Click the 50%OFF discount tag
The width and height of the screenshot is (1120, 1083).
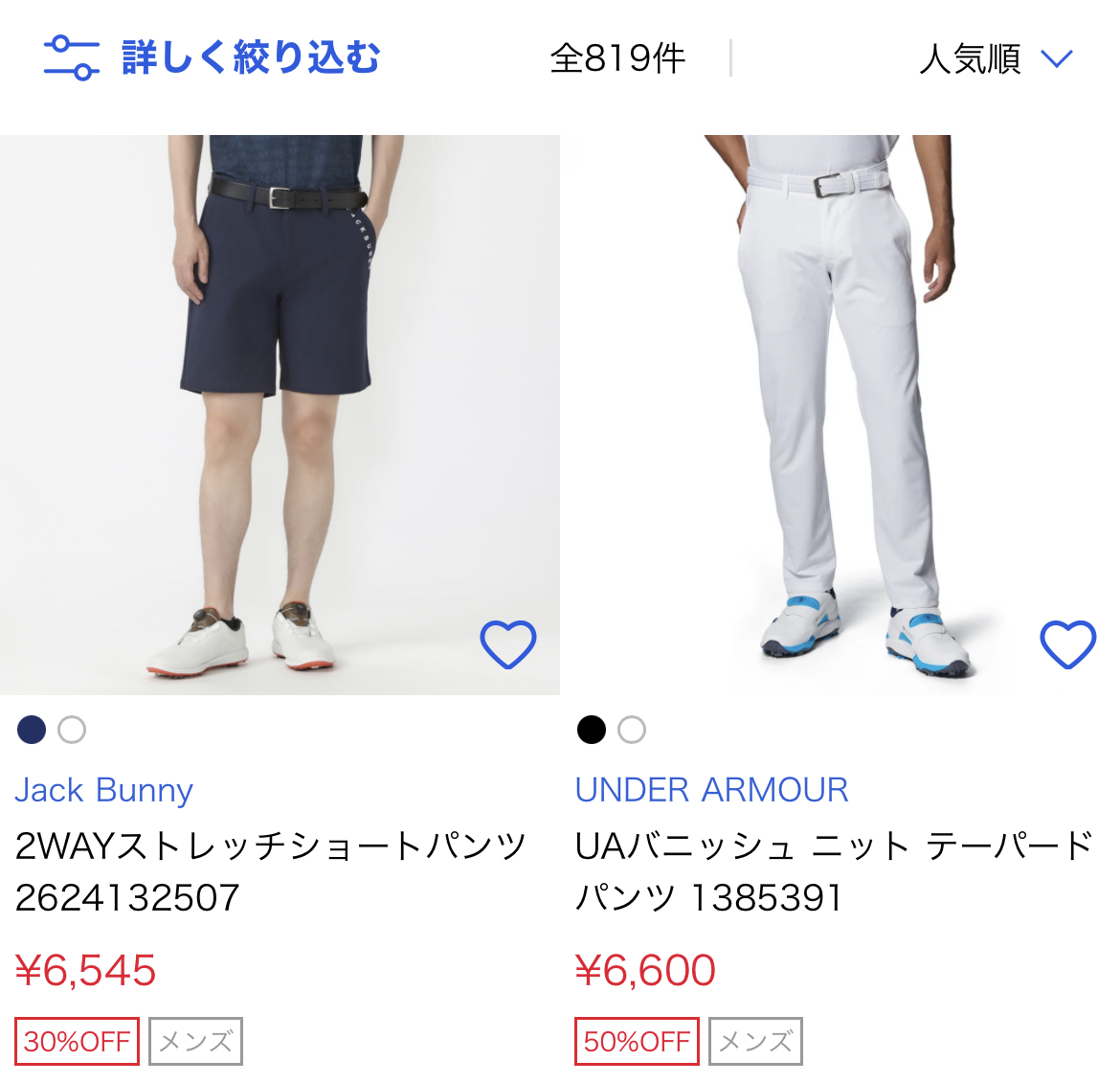(x=638, y=1041)
